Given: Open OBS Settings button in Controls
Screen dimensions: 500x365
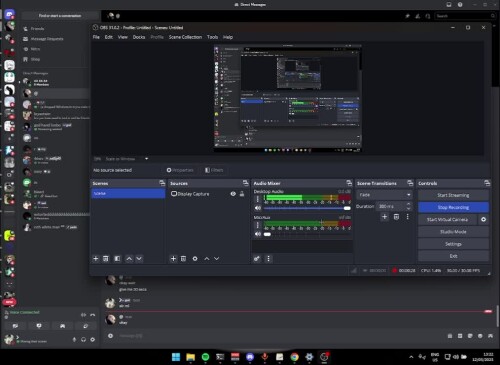Looking at the screenshot, I should point(453,244).
